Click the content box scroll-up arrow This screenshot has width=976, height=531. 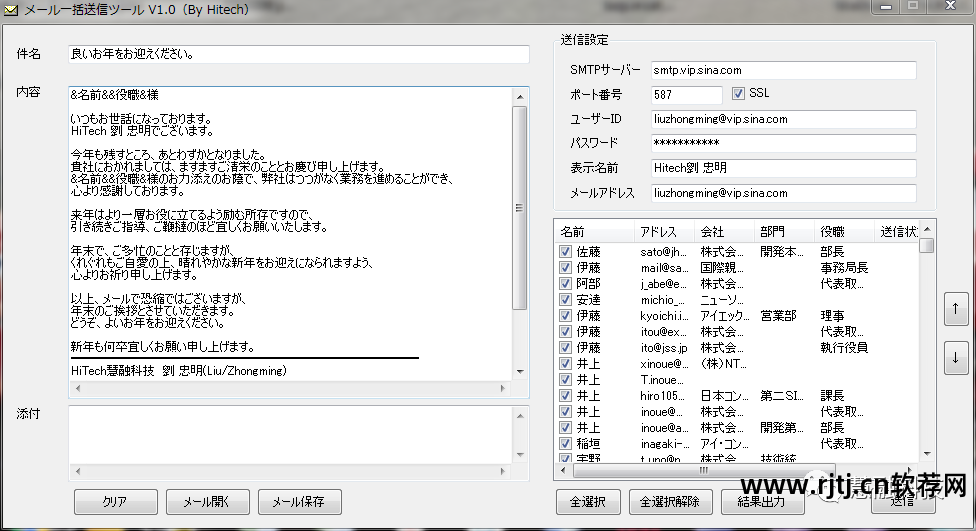pyautogui.click(x=520, y=97)
